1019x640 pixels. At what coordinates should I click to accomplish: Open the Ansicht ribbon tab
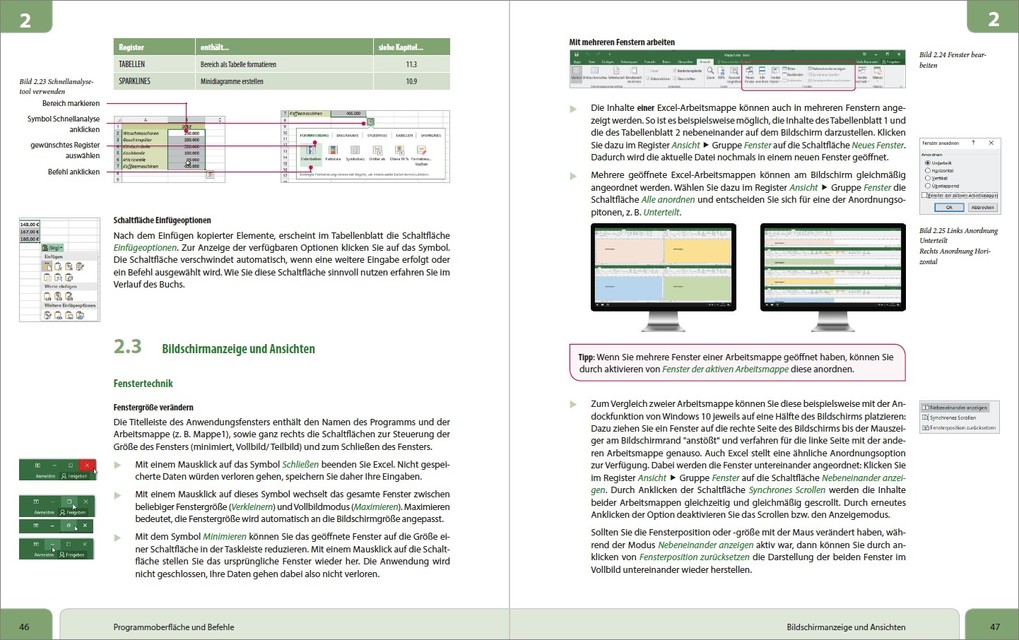705,62
